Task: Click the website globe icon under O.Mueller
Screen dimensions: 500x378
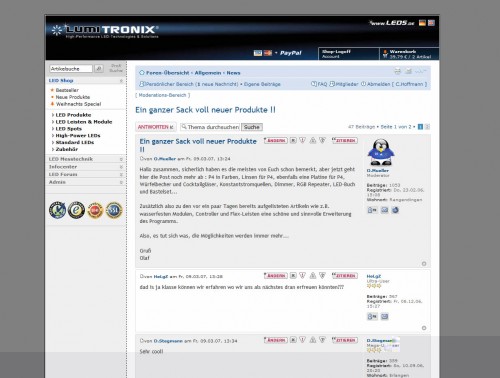Action: (395, 210)
